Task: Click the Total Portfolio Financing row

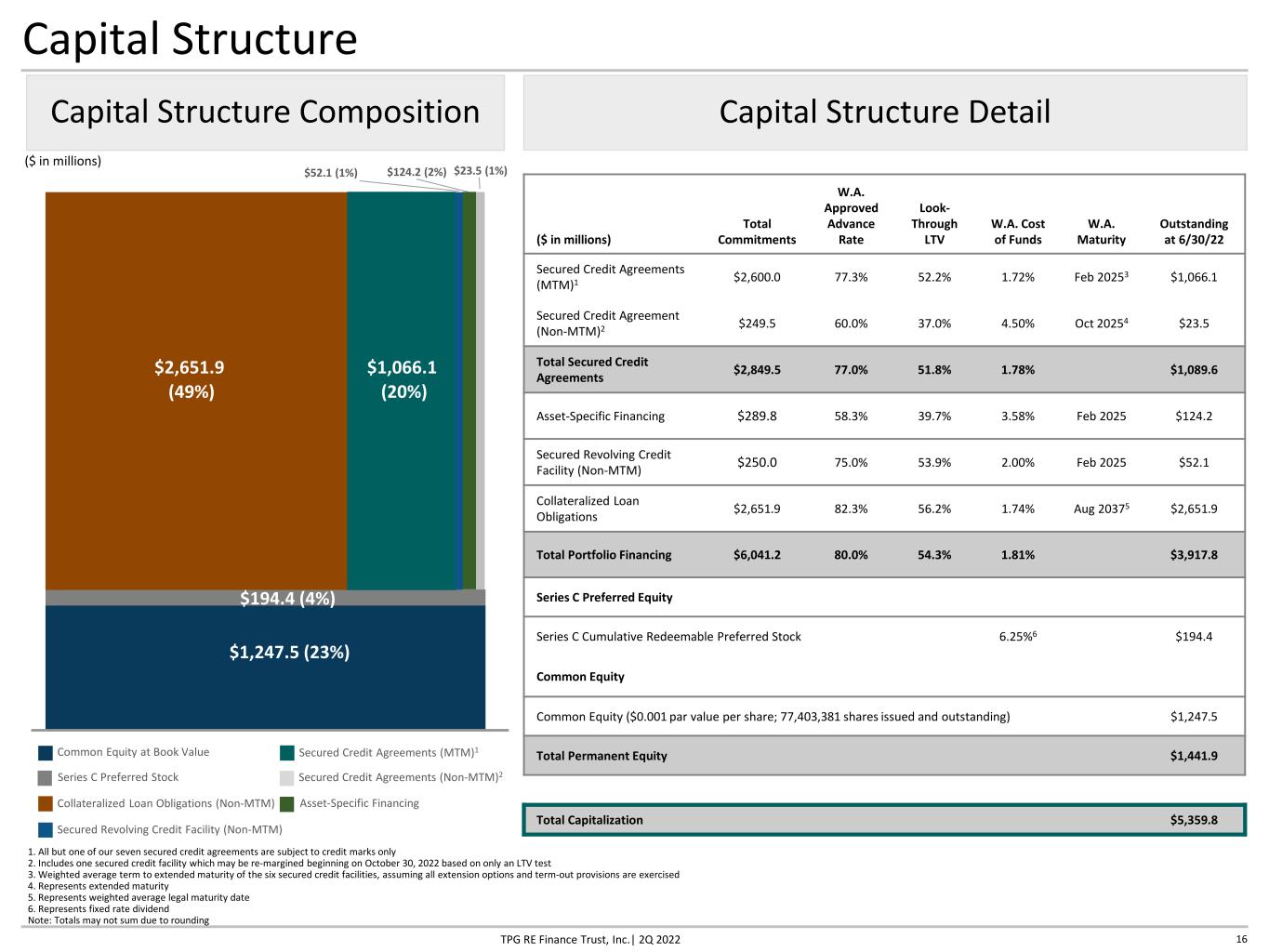Action: tap(884, 555)
